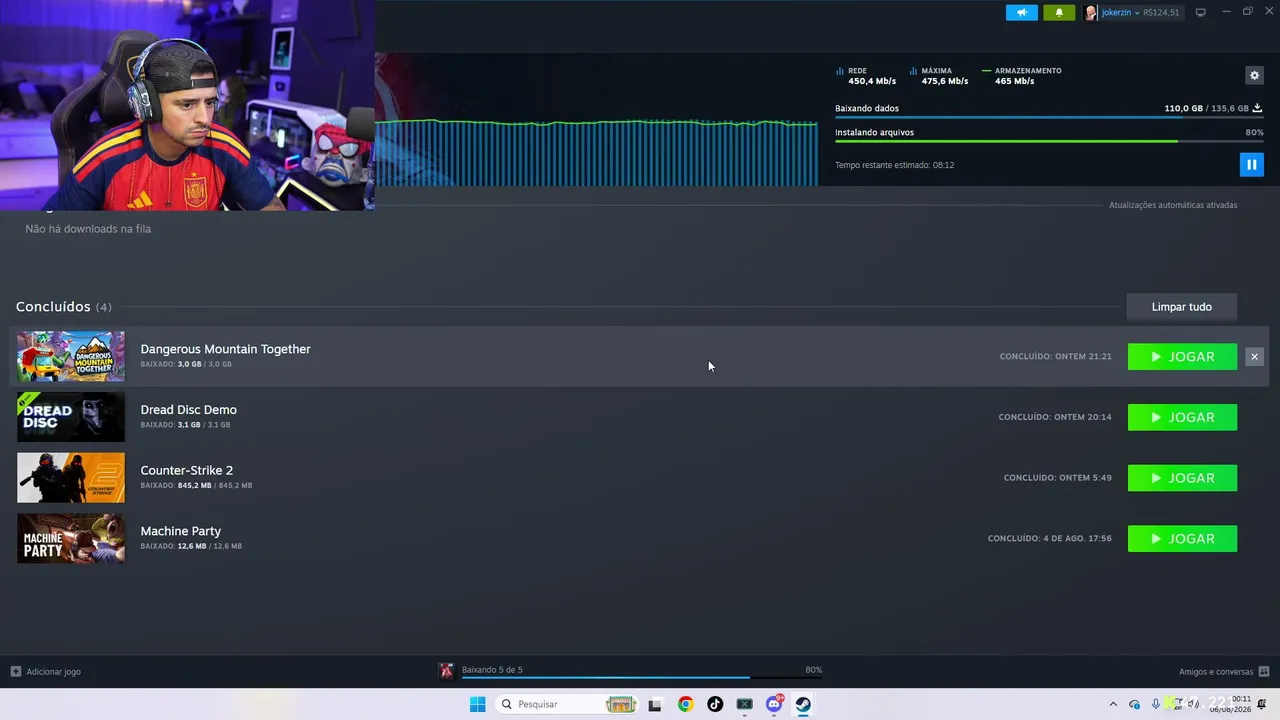The width and height of the screenshot is (1280, 720).
Task: Open download settings gear icon
Action: coord(1254,75)
